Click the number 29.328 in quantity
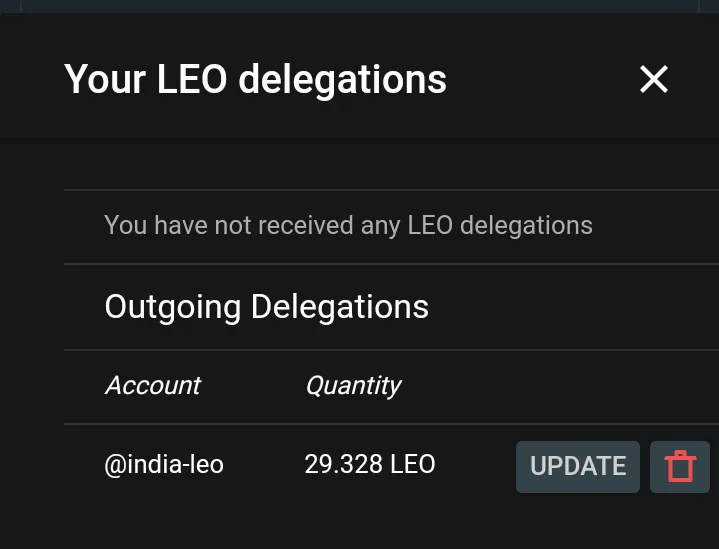Image resolution: width=719 pixels, height=549 pixels. pyautogui.click(x=343, y=464)
